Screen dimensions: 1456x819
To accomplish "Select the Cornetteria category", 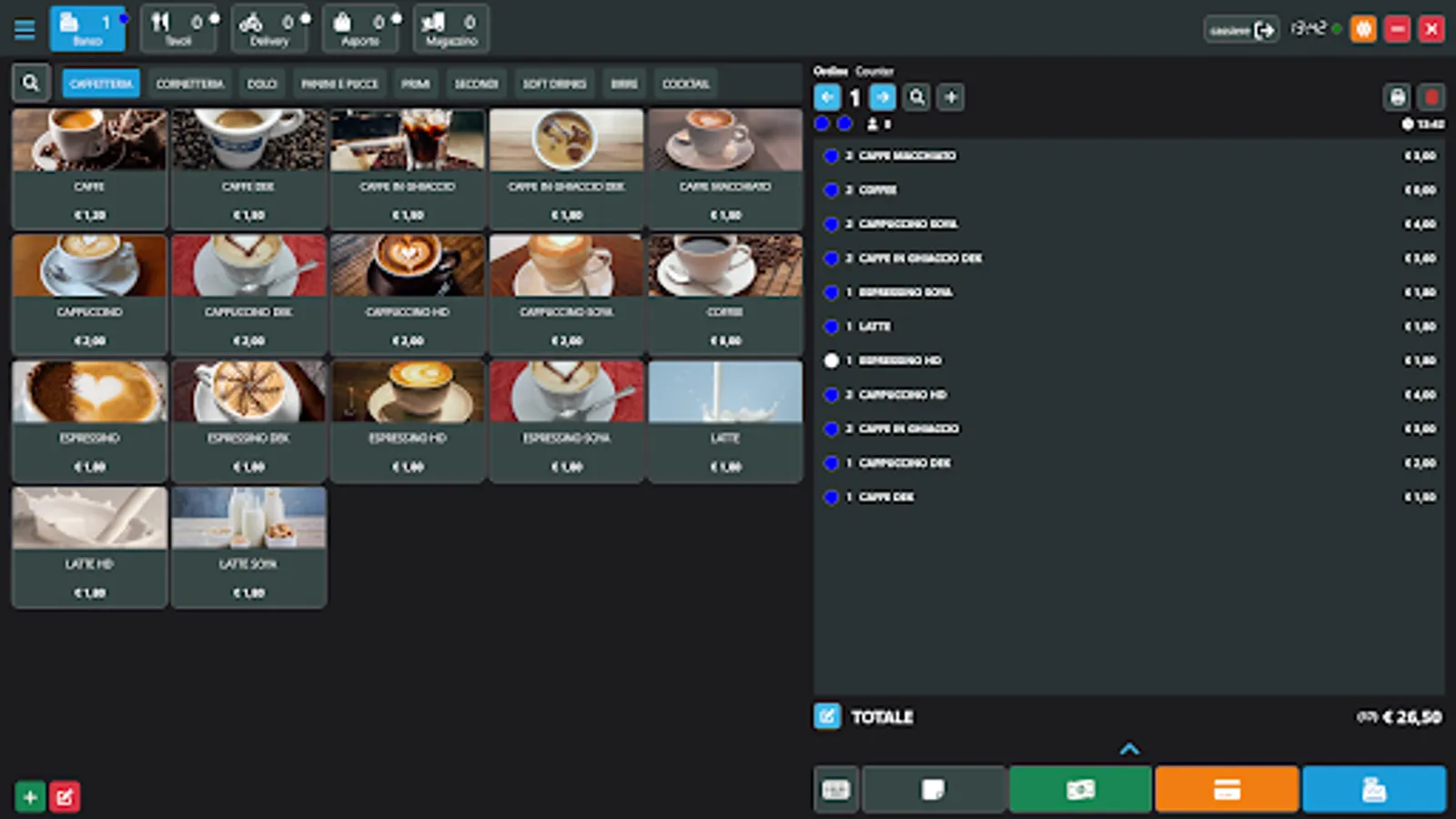I will coord(189,84).
